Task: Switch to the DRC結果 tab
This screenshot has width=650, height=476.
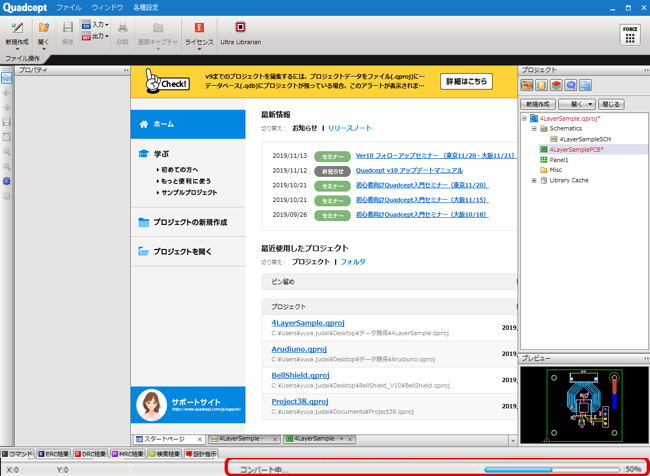Action: pos(91,454)
